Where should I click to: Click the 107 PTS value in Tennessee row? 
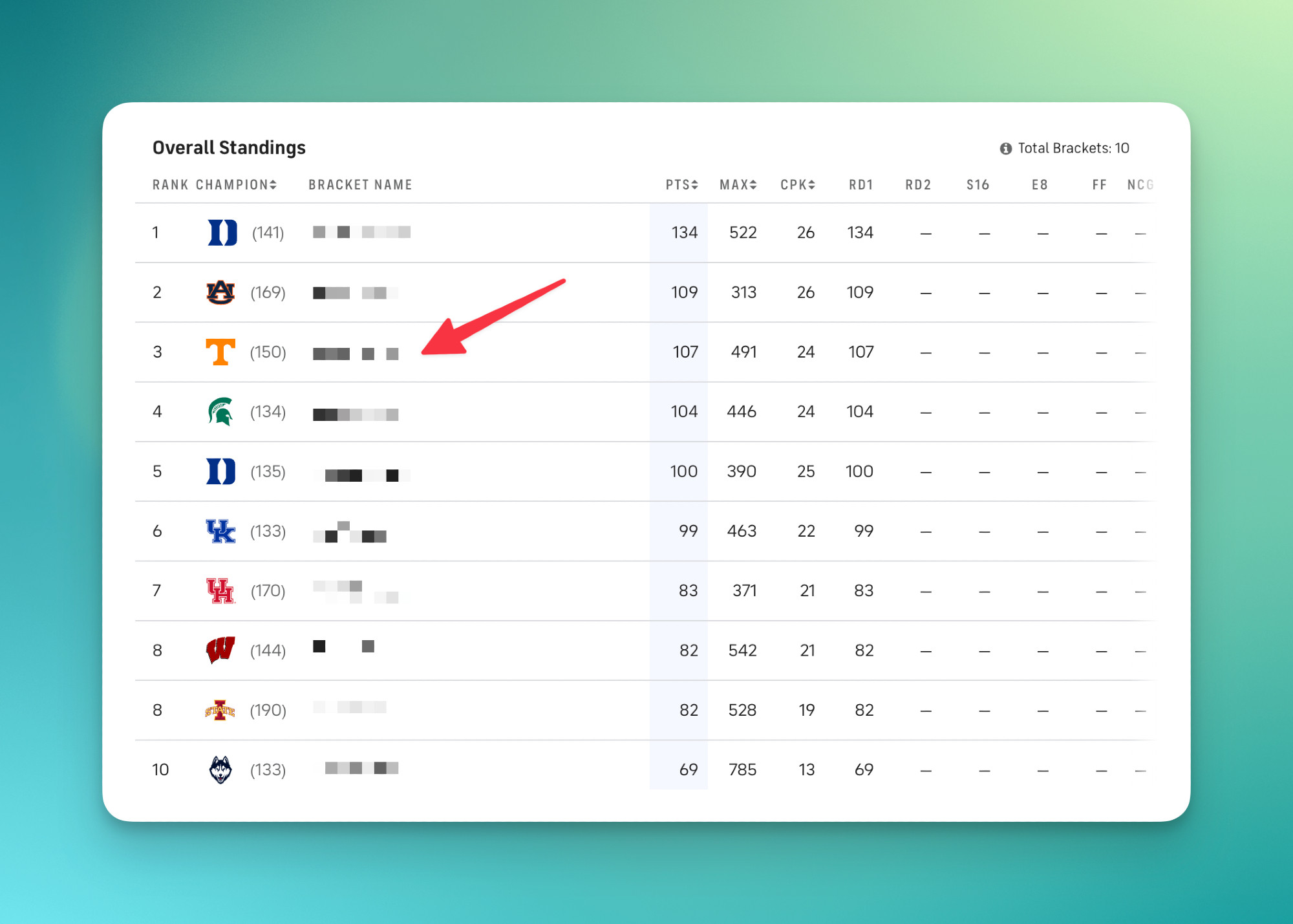685,352
